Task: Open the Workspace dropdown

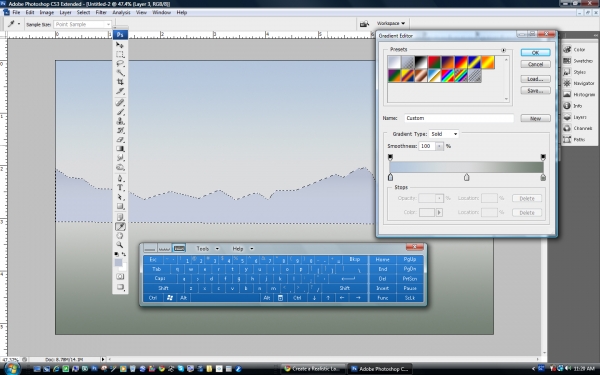Action: tap(390, 23)
